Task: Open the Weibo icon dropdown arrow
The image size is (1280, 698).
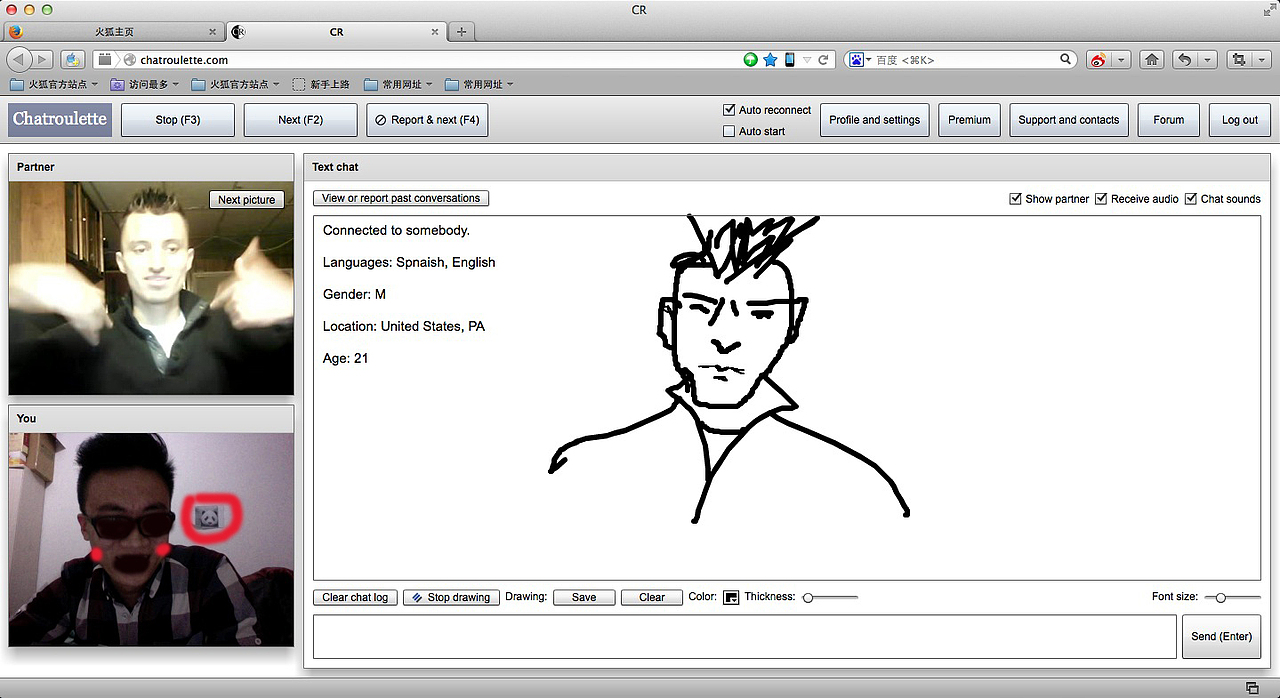Action: (x=1121, y=60)
